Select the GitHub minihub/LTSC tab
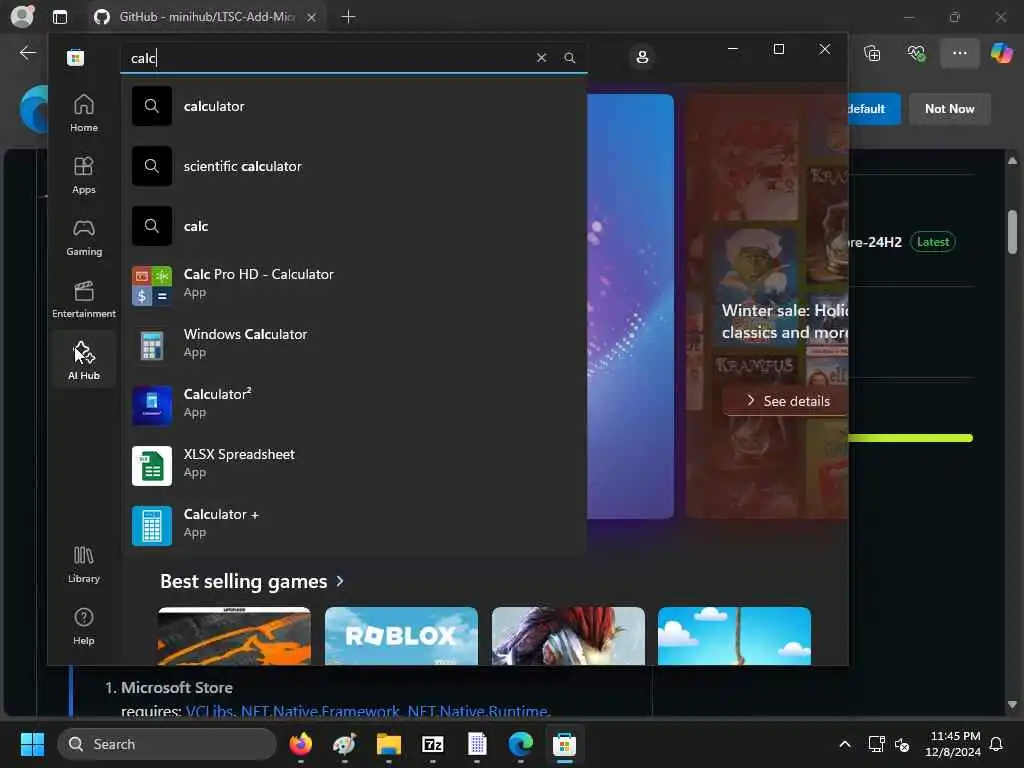1024x768 pixels. pos(206,17)
